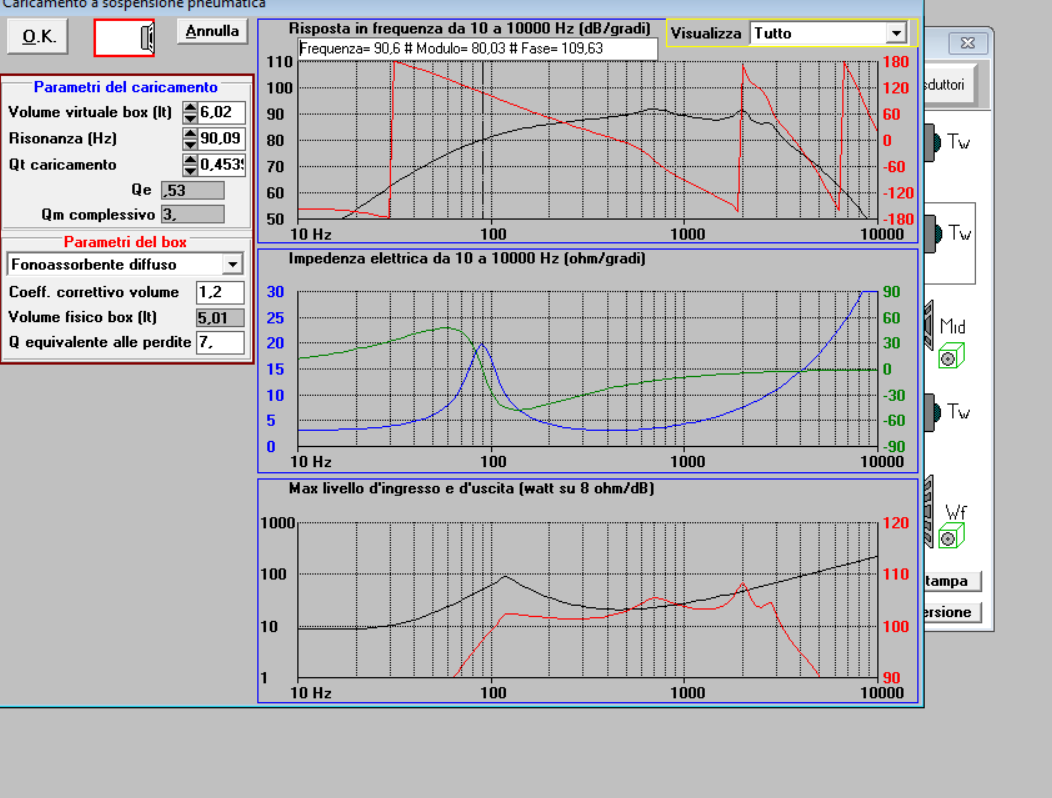The width and height of the screenshot is (1052, 798).
Task: Click the Volume virtuale box value field
Action: pyautogui.click(x=221, y=112)
